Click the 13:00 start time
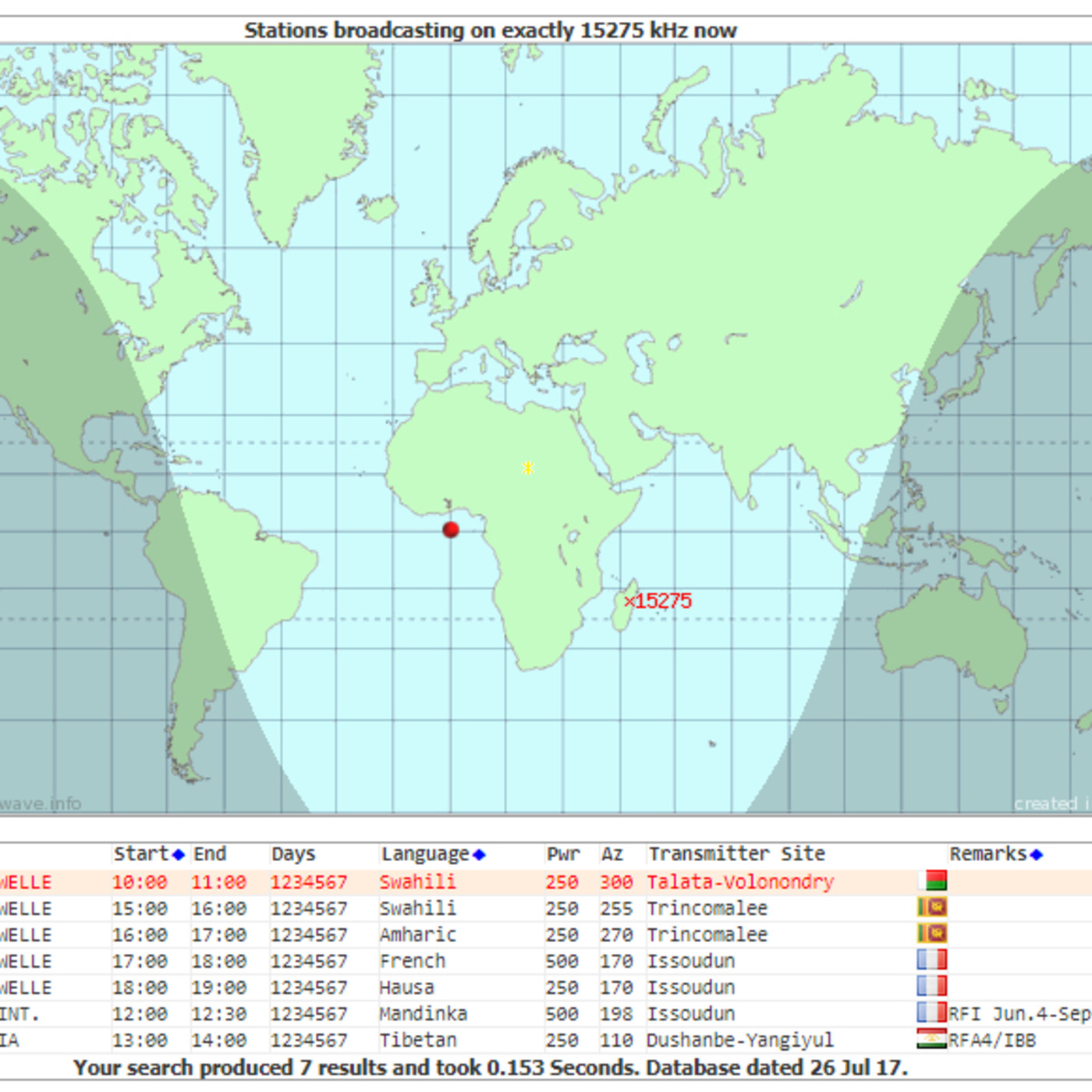This screenshot has width=1092, height=1092. point(140,1041)
